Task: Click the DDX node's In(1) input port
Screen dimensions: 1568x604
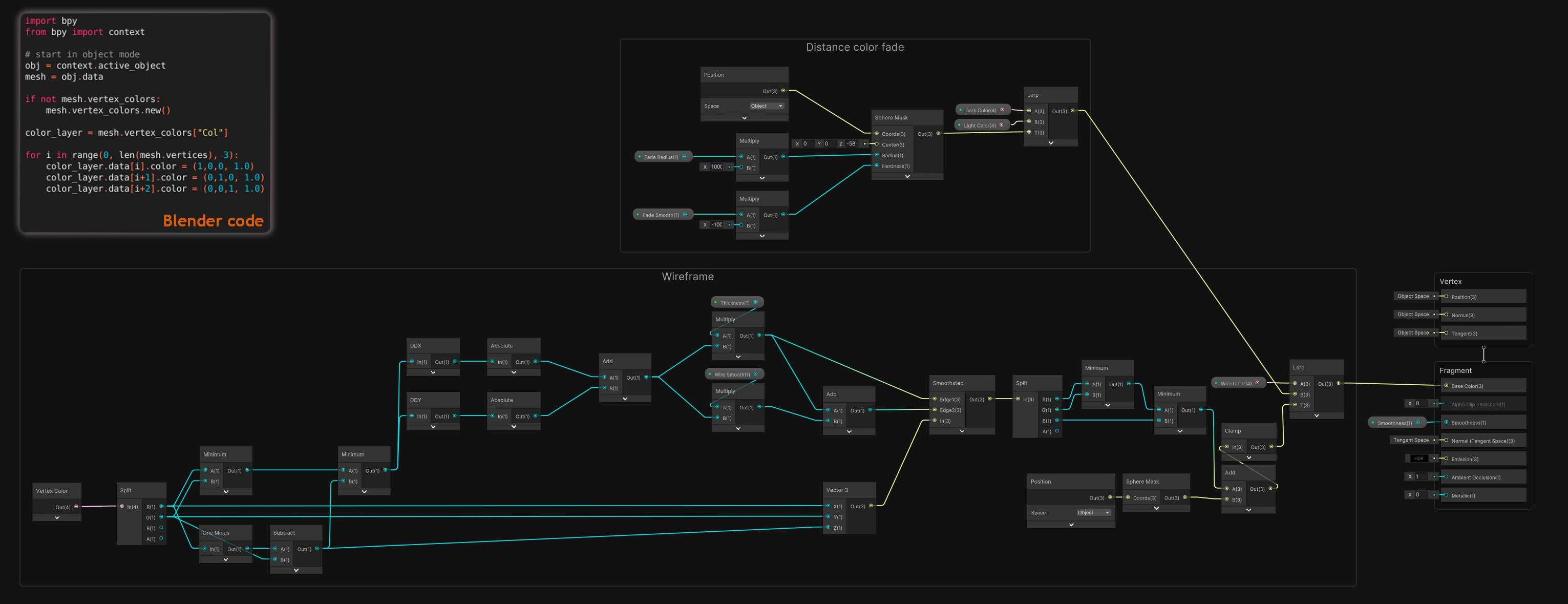Action: (412, 362)
